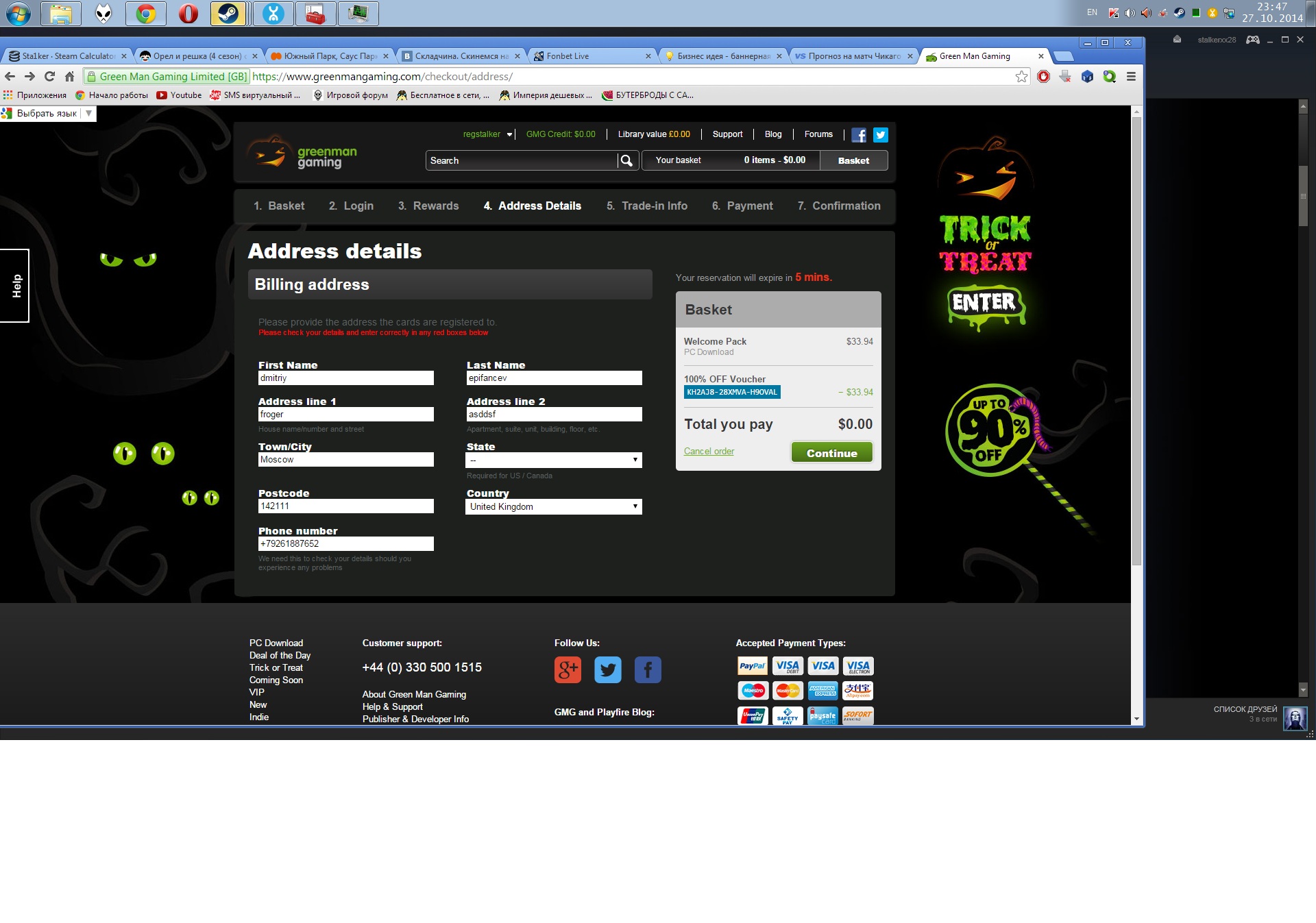Image resolution: width=1316 pixels, height=923 pixels.
Task: Go to browser home page icon
Action: [x=69, y=77]
